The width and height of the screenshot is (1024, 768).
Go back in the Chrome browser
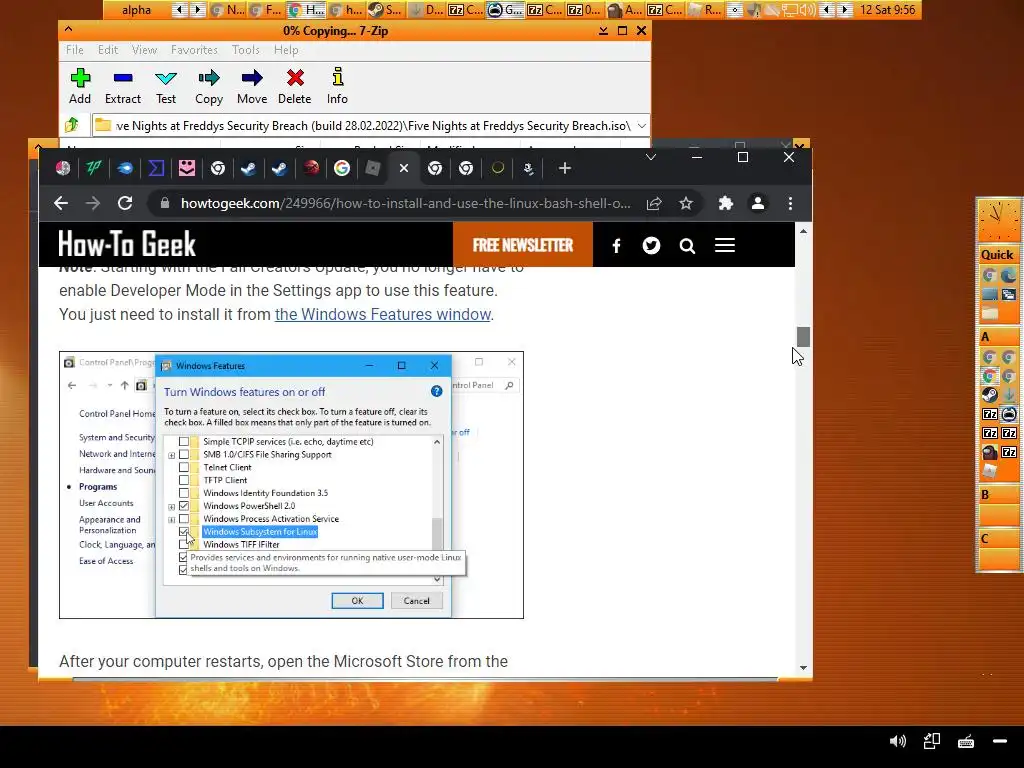click(61, 203)
